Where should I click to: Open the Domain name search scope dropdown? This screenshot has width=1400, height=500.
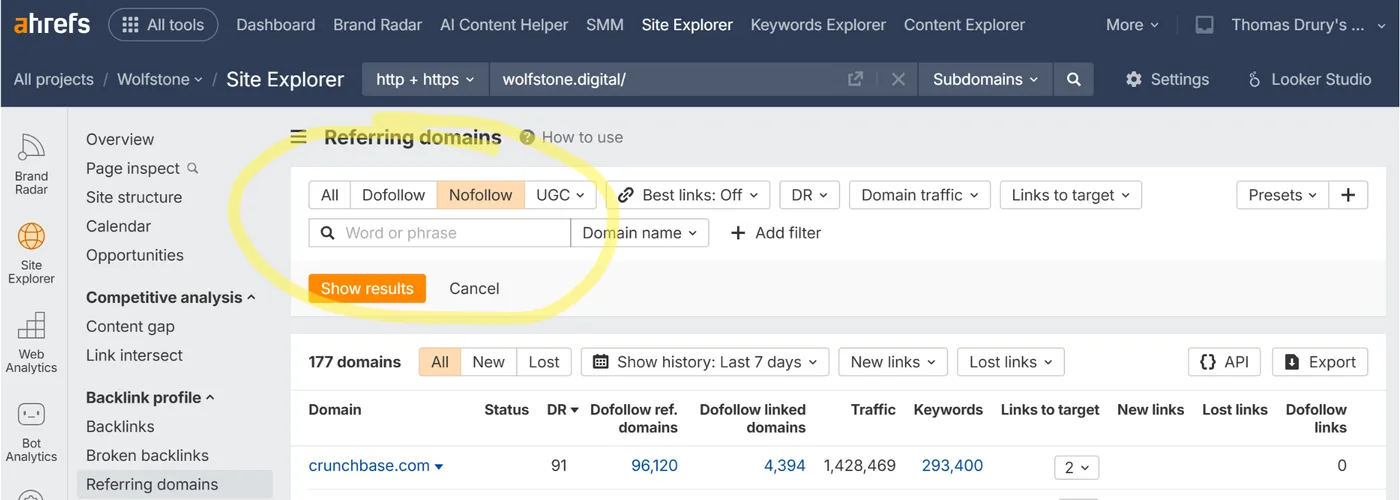[x=640, y=233]
